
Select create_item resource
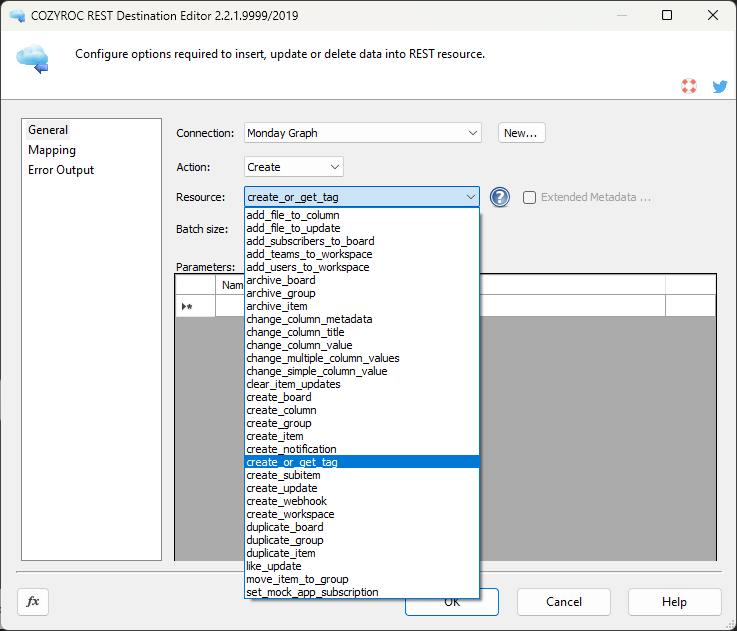(362, 436)
